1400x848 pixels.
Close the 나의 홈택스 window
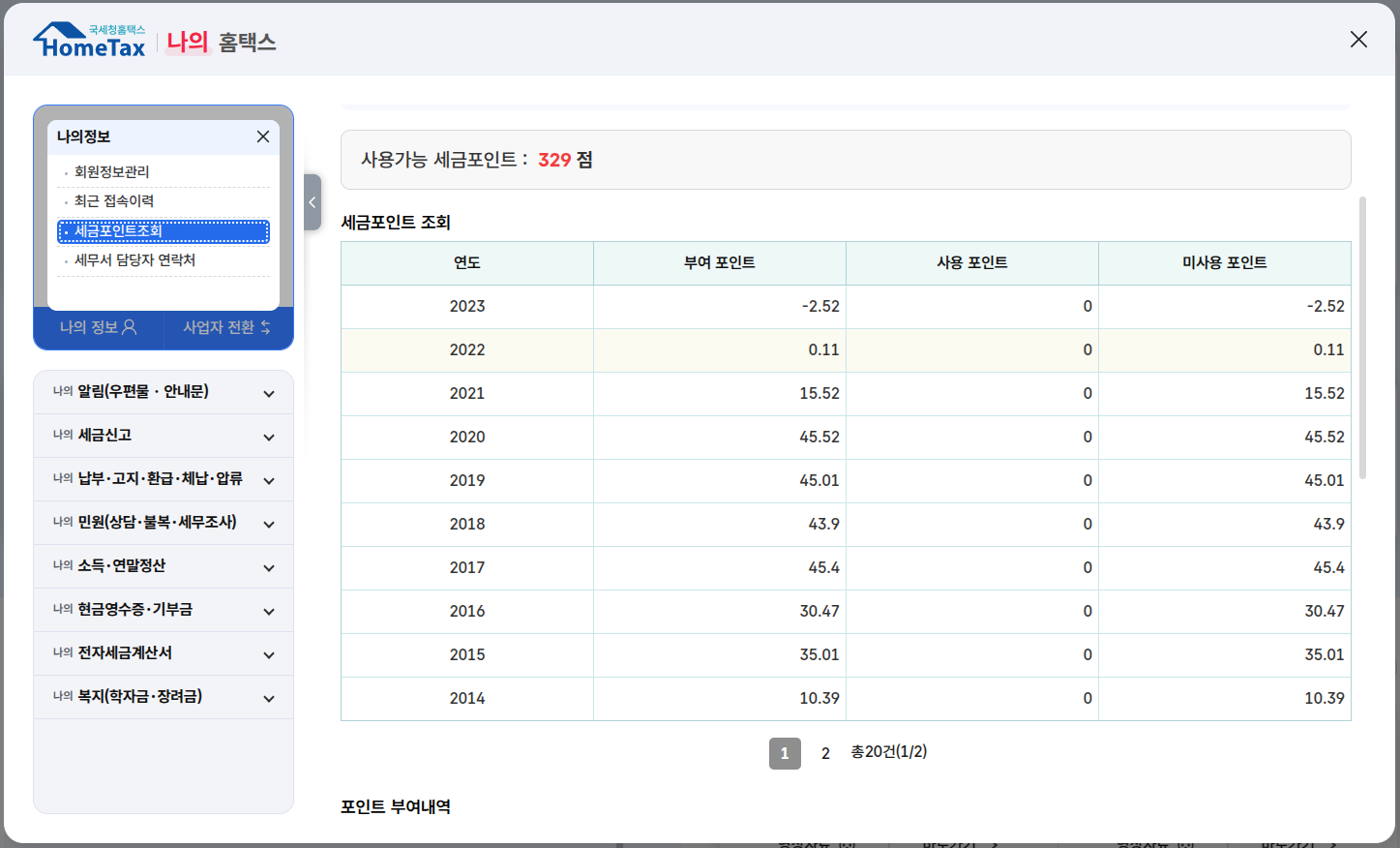(1357, 39)
